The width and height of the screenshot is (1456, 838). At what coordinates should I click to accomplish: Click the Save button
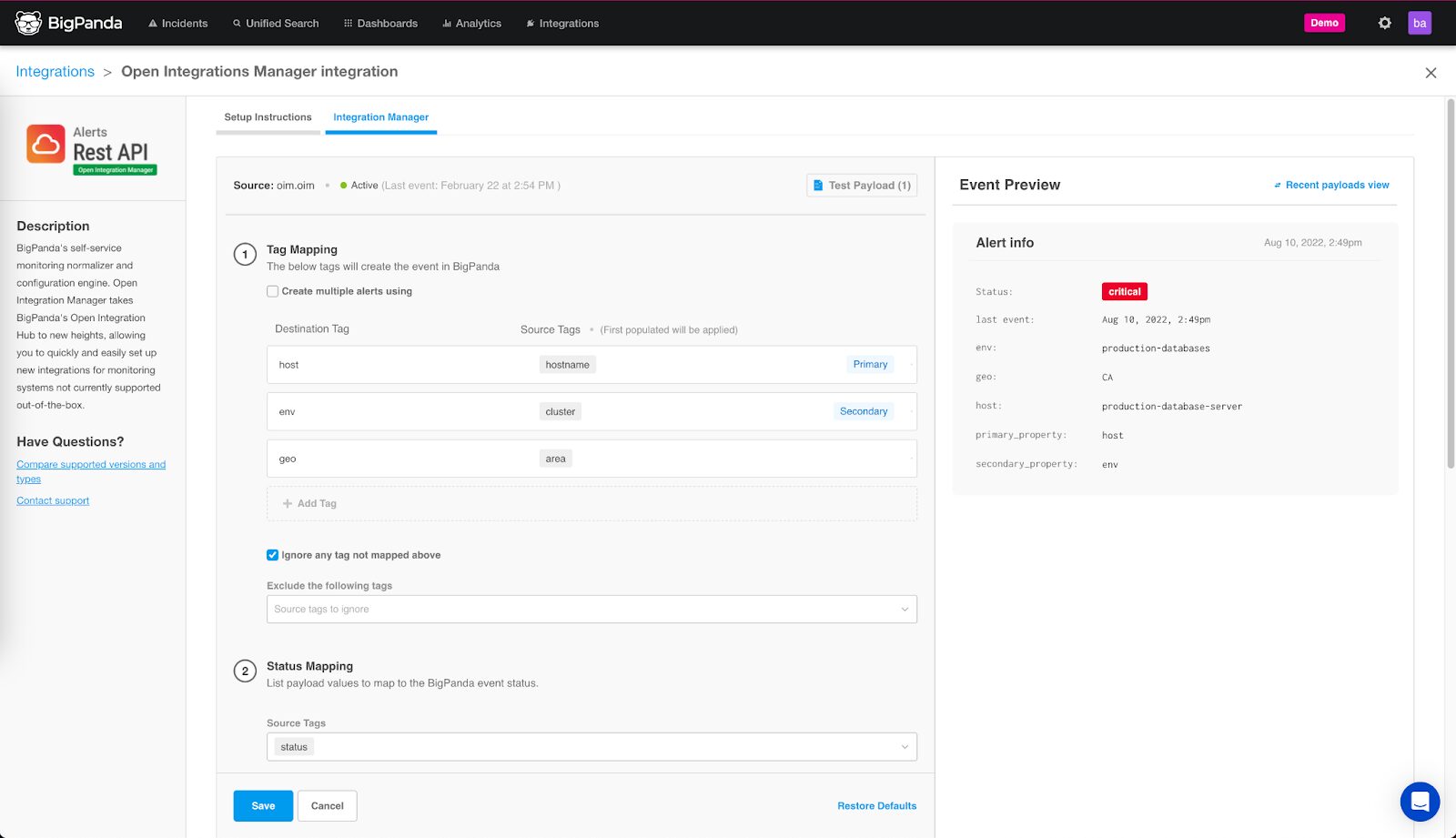pos(263,806)
